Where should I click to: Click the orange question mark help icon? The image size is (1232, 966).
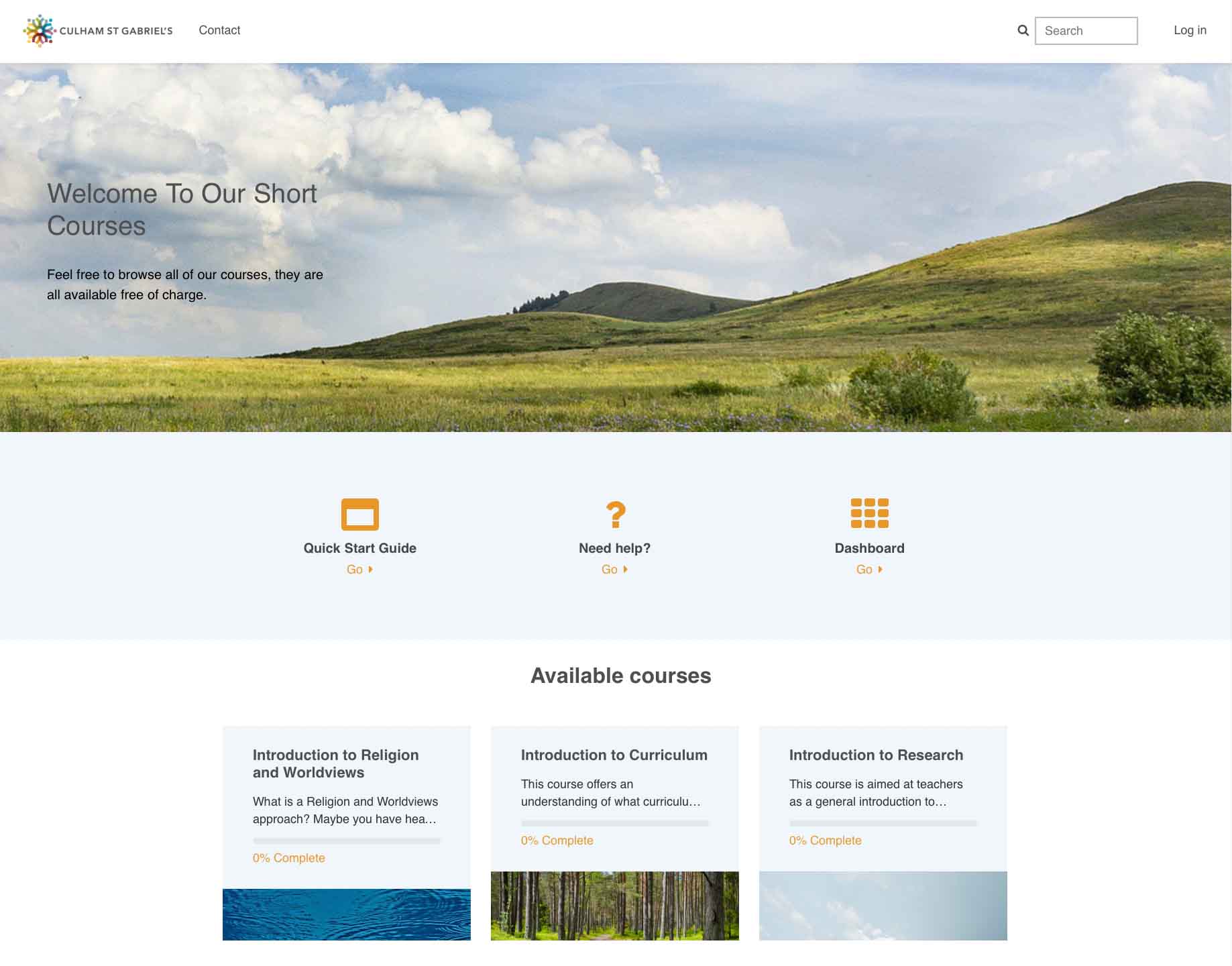coord(615,515)
